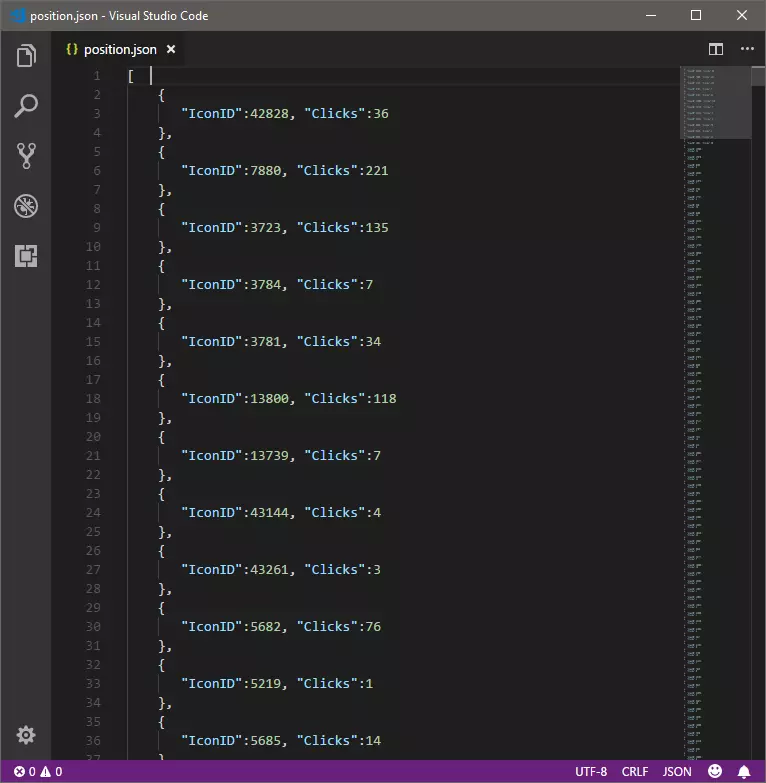Screen dimensions: 766x783
Task: Click the IconID value 13739
Action: point(269,455)
